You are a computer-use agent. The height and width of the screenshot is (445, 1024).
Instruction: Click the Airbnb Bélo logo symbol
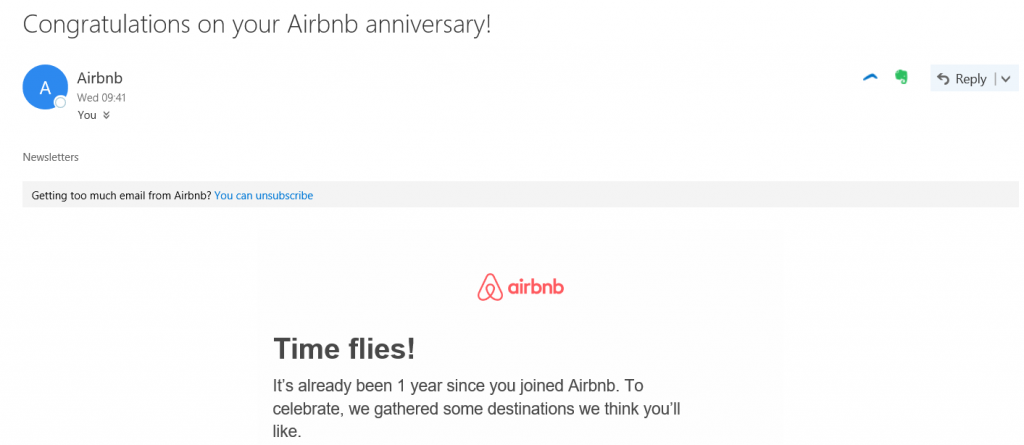pos(489,288)
